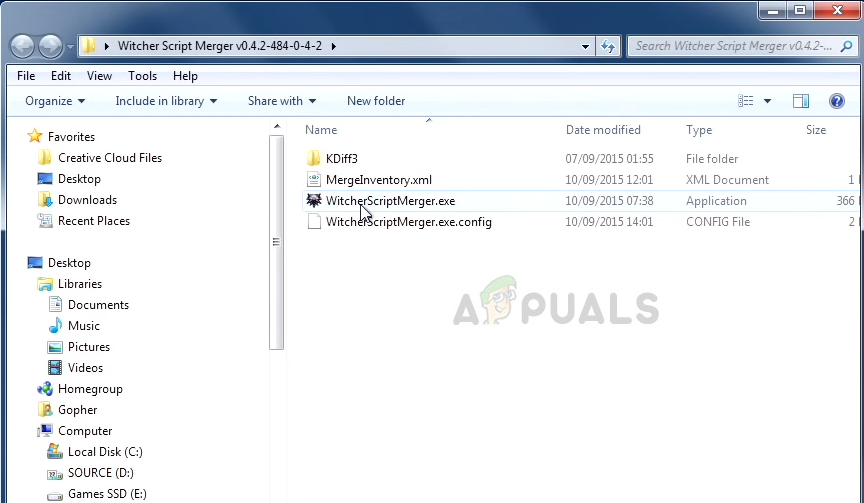Open the Pictures library
This screenshot has height=503, width=864.
[89, 347]
